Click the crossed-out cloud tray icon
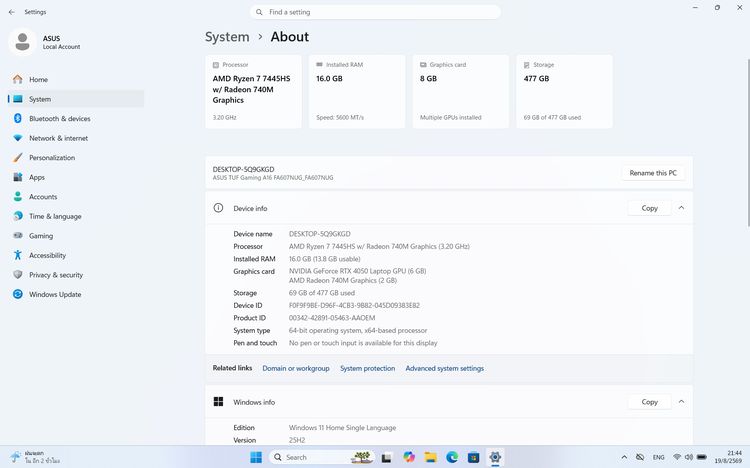Screen dimensions: 750x468 640,457
